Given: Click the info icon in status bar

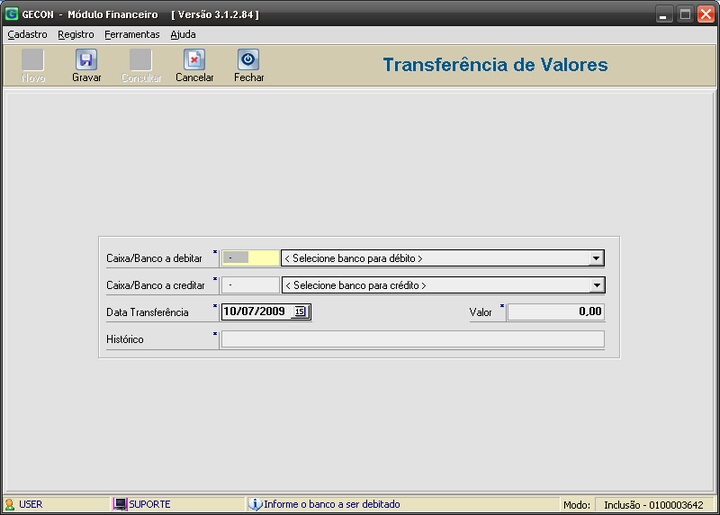Looking at the screenshot, I should tap(255, 504).
